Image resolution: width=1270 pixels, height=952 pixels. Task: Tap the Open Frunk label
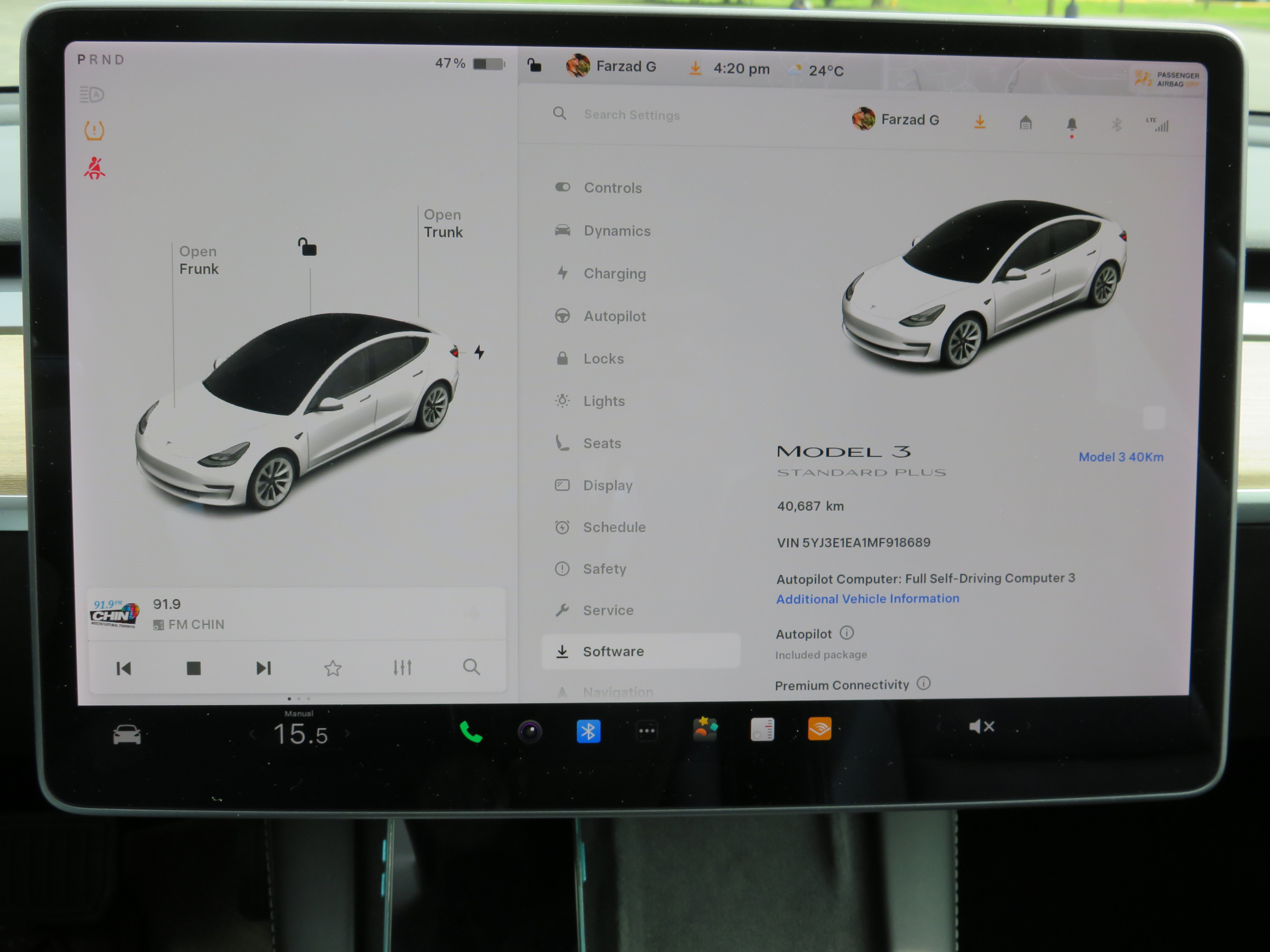coord(199,260)
